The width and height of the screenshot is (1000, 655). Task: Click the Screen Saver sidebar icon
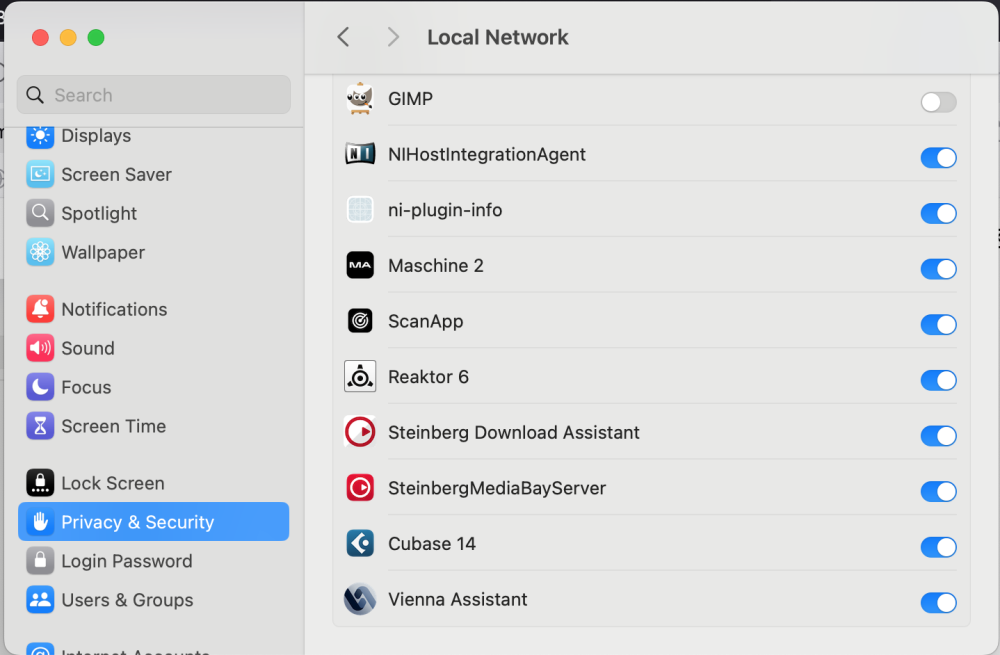coord(40,174)
